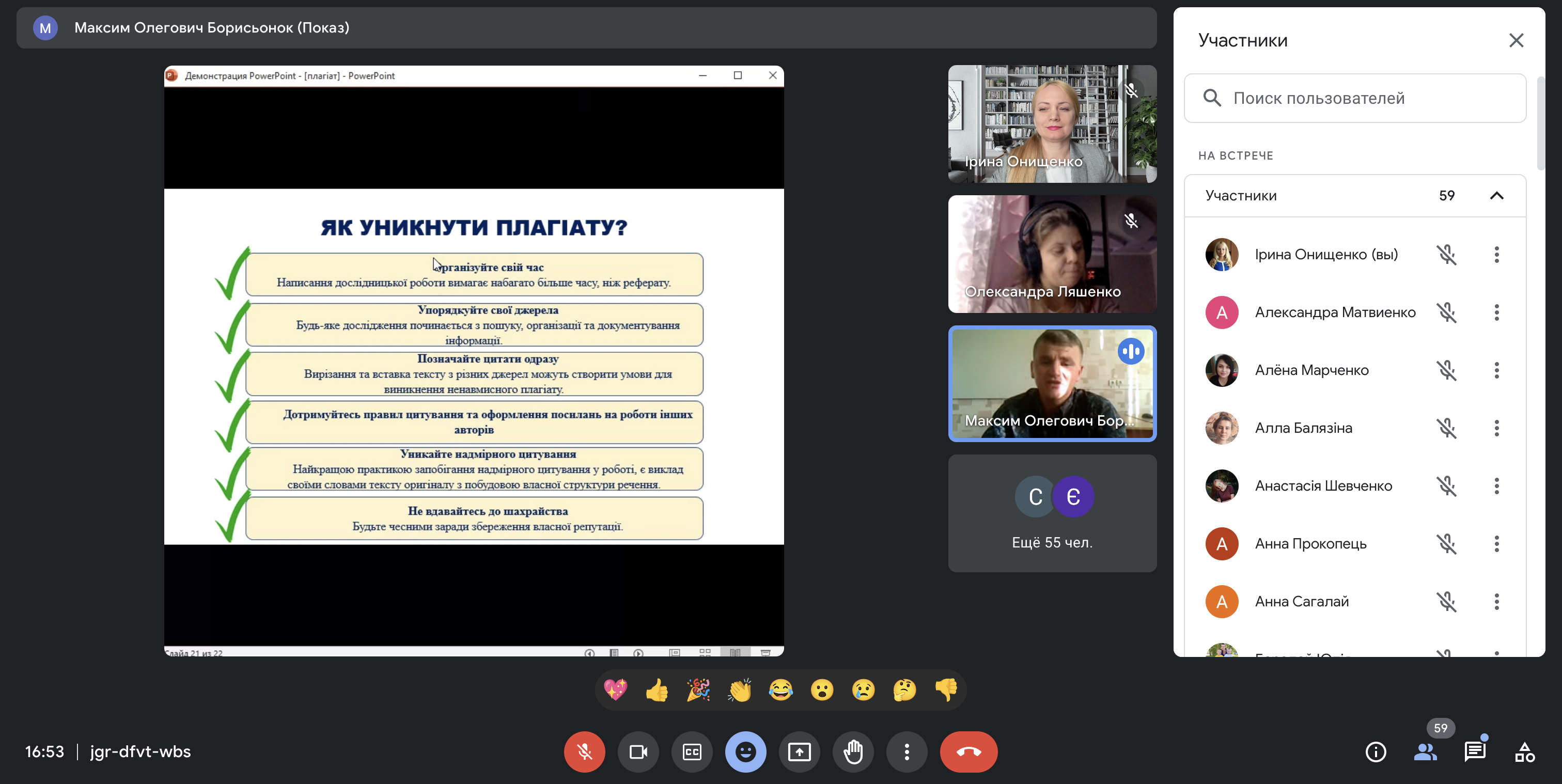Click the participants panel scrollbar
Viewport: 1562px width, 784px height.
click(x=1540, y=123)
